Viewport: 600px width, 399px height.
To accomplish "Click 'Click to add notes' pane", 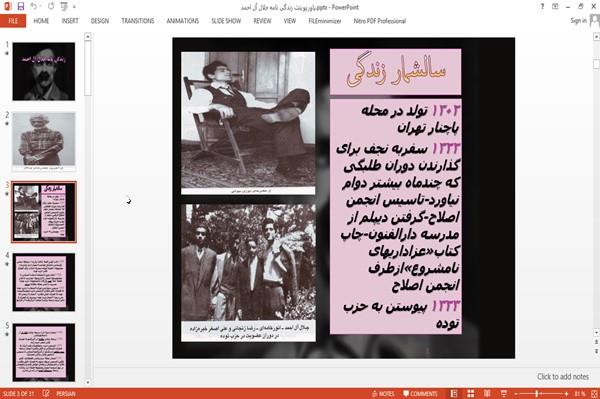I will point(562,376).
